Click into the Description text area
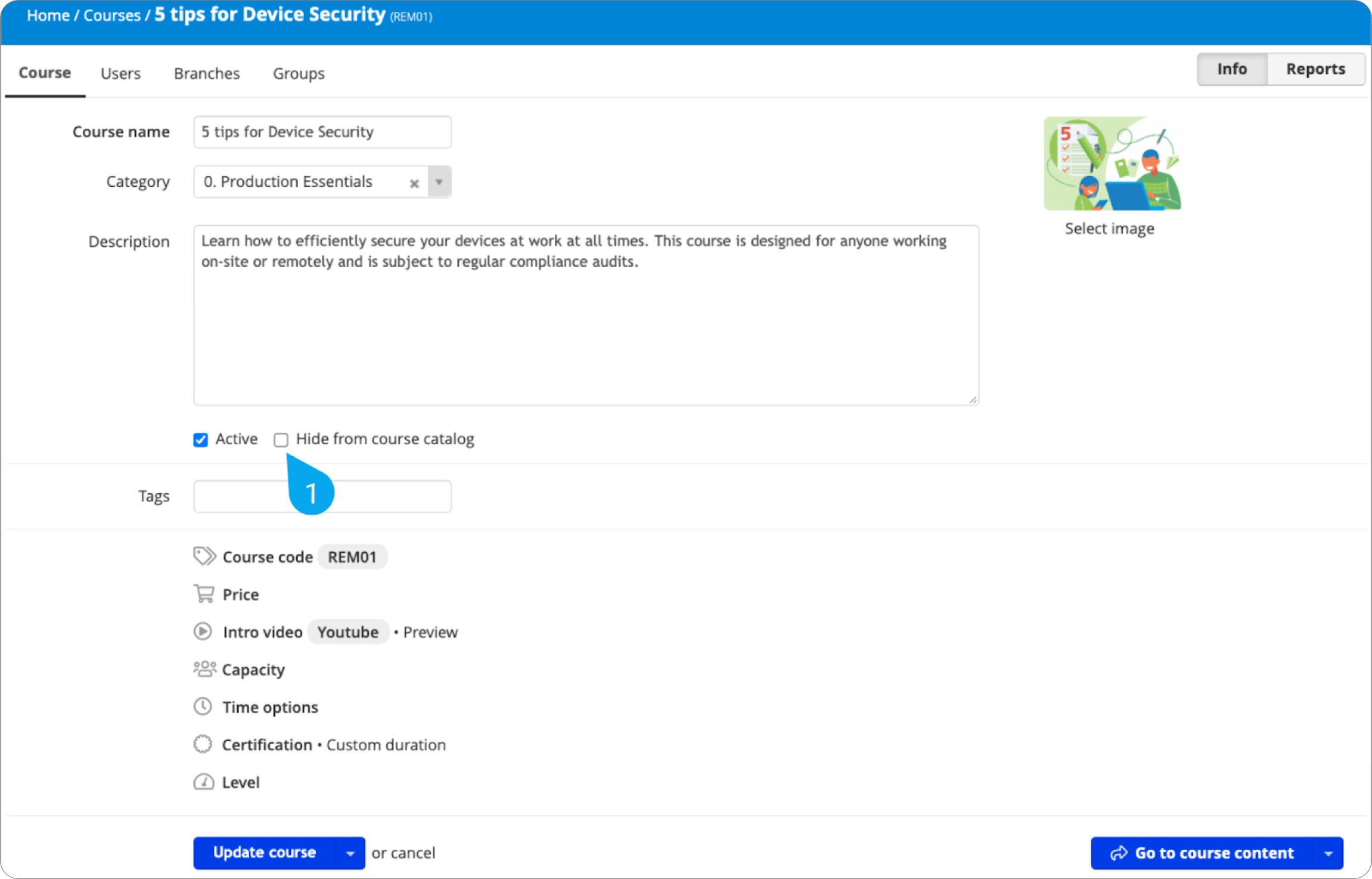This screenshot has width=1372, height=879. [x=586, y=315]
